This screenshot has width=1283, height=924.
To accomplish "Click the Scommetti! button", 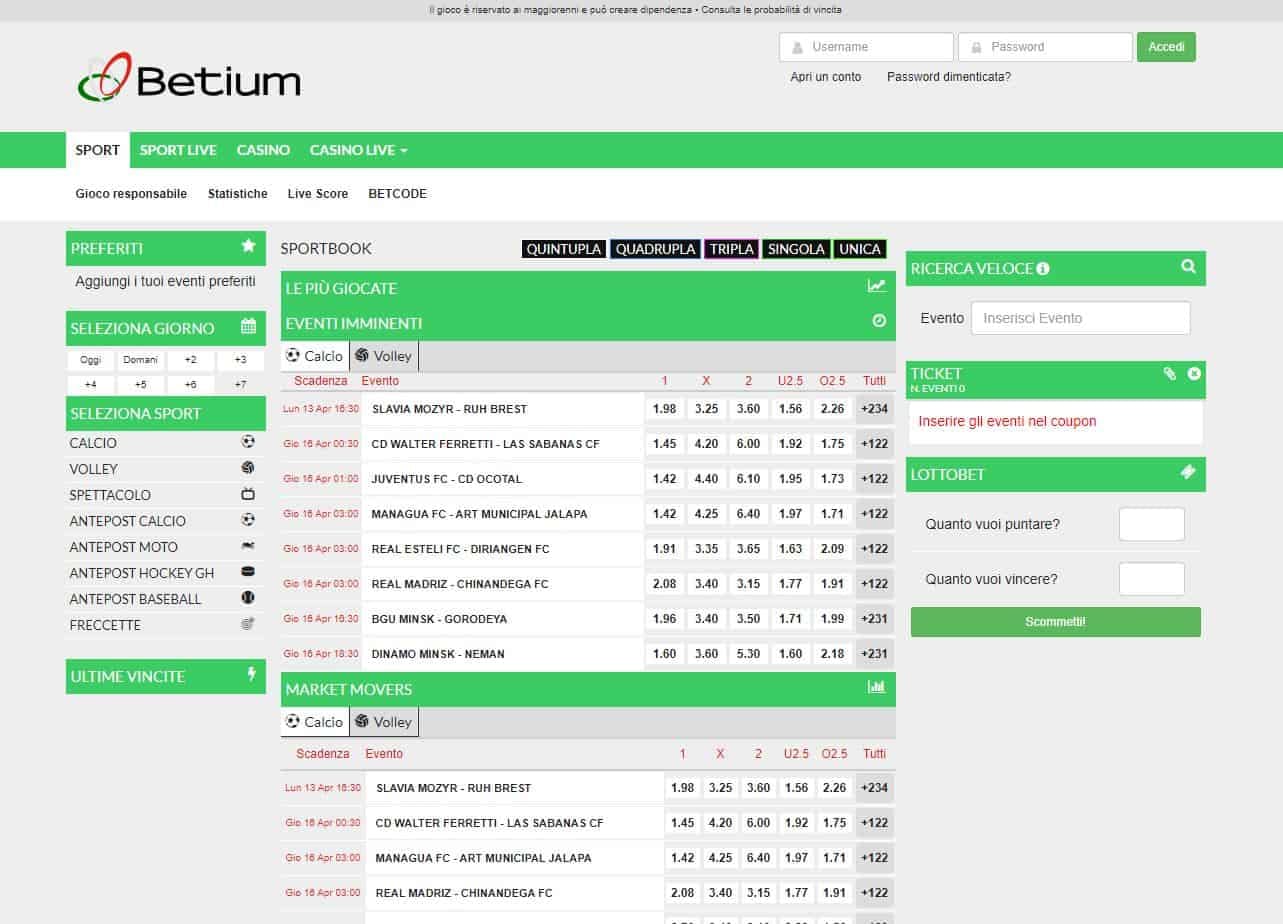I will (x=1055, y=622).
